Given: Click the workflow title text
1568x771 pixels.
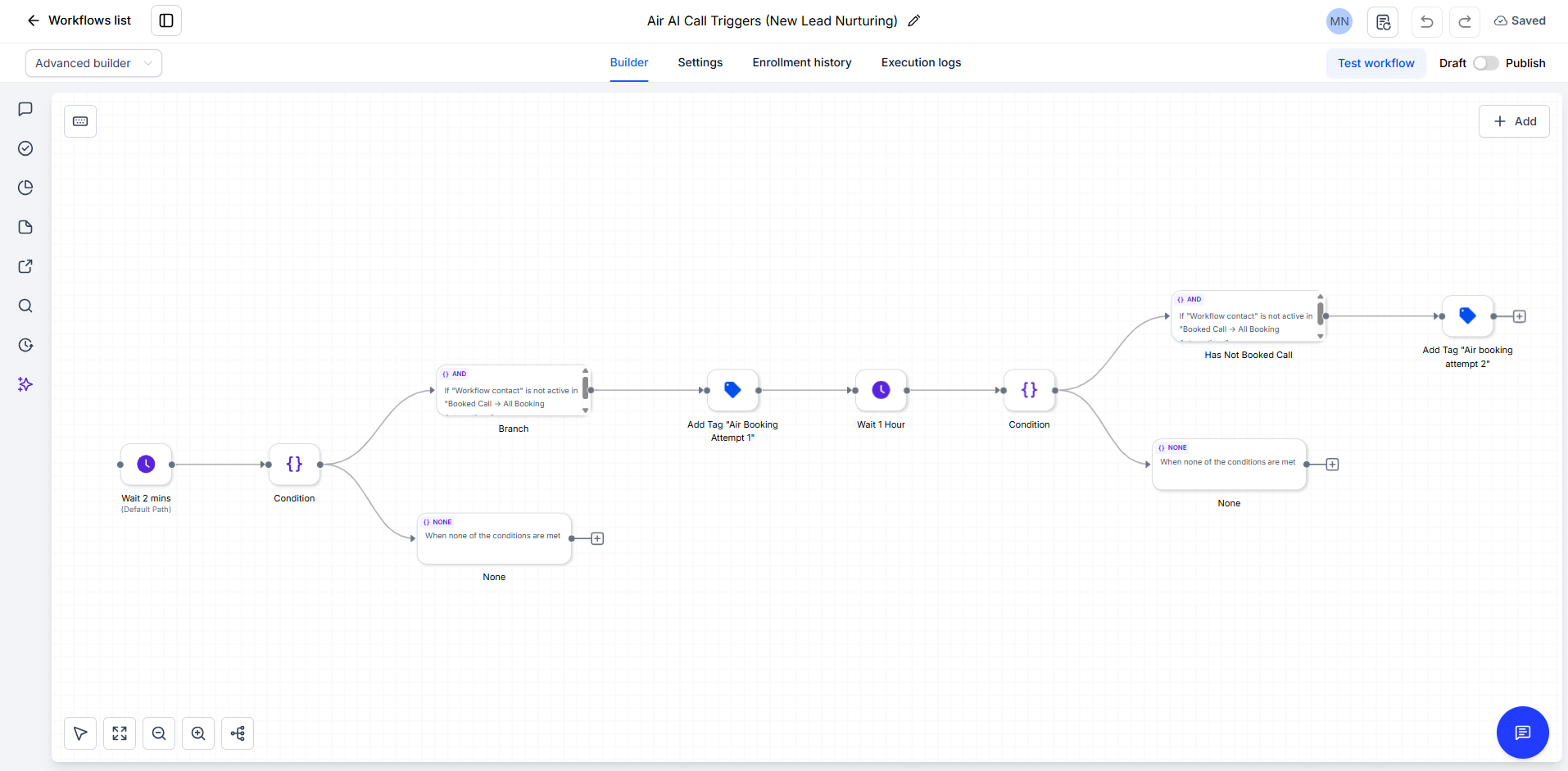Looking at the screenshot, I should pos(773,20).
